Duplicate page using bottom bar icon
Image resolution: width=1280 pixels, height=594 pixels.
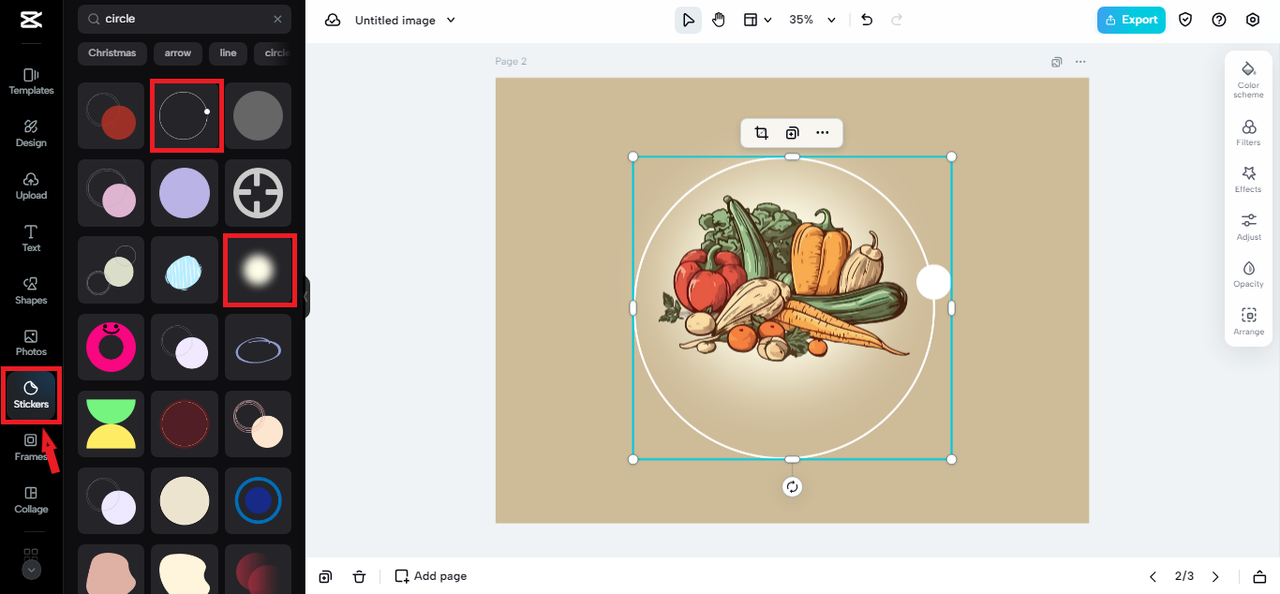pyautogui.click(x=326, y=577)
